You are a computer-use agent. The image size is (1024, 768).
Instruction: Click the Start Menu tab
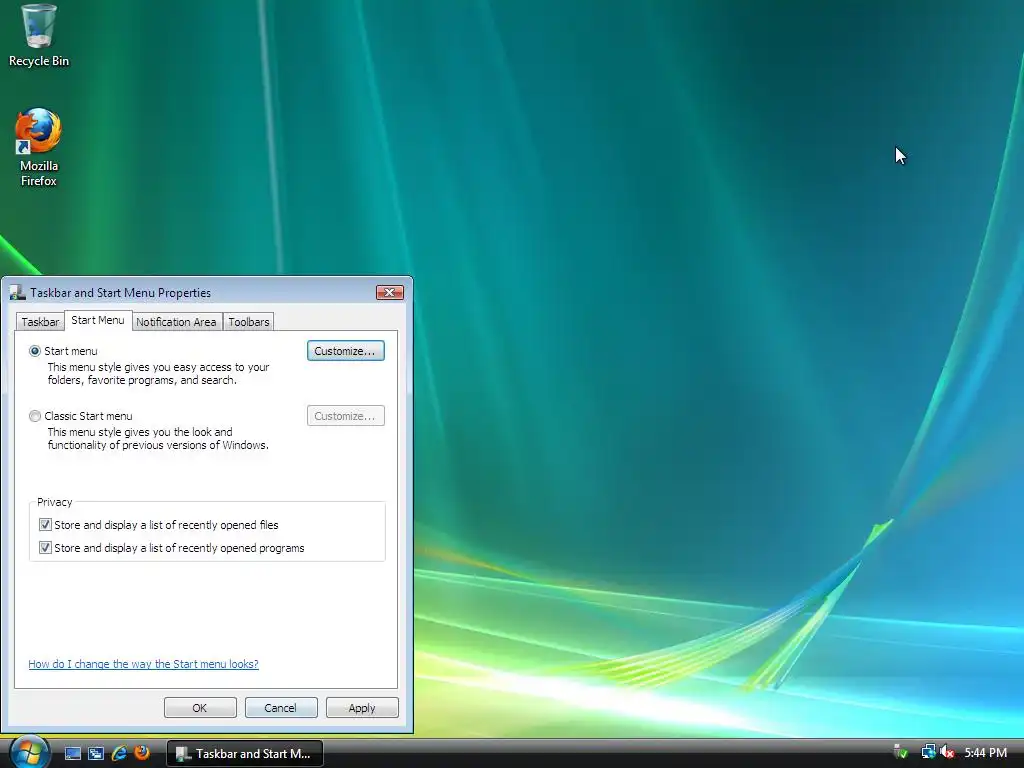pos(98,320)
